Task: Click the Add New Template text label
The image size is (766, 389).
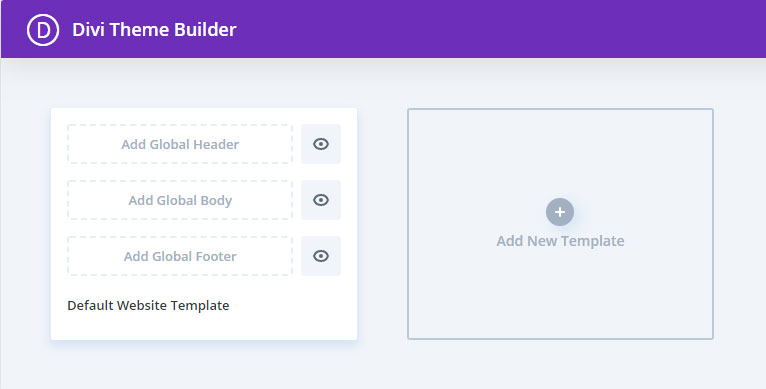Action: click(x=560, y=241)
